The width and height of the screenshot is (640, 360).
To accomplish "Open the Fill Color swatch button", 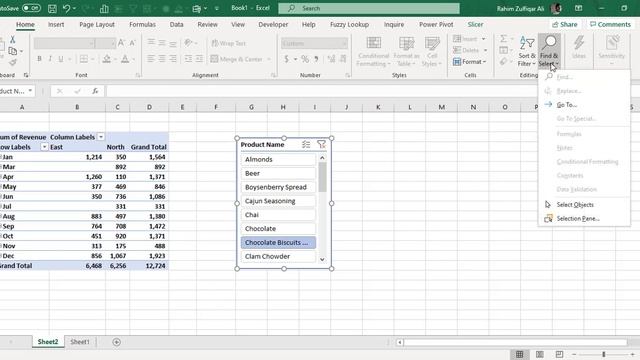I will tap(107, 59).
